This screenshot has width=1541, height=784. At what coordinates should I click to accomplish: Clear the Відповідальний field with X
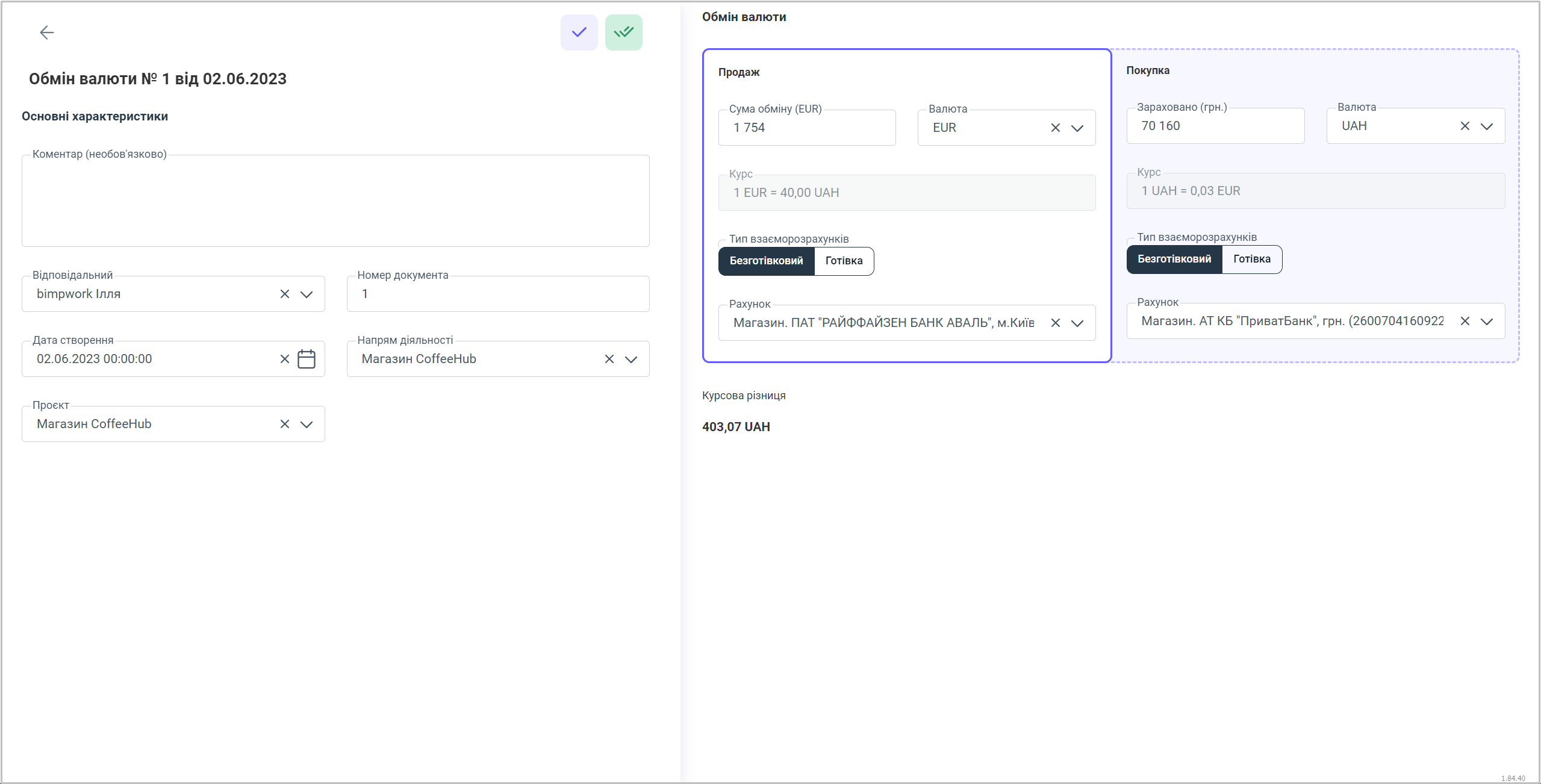[285, 294]
